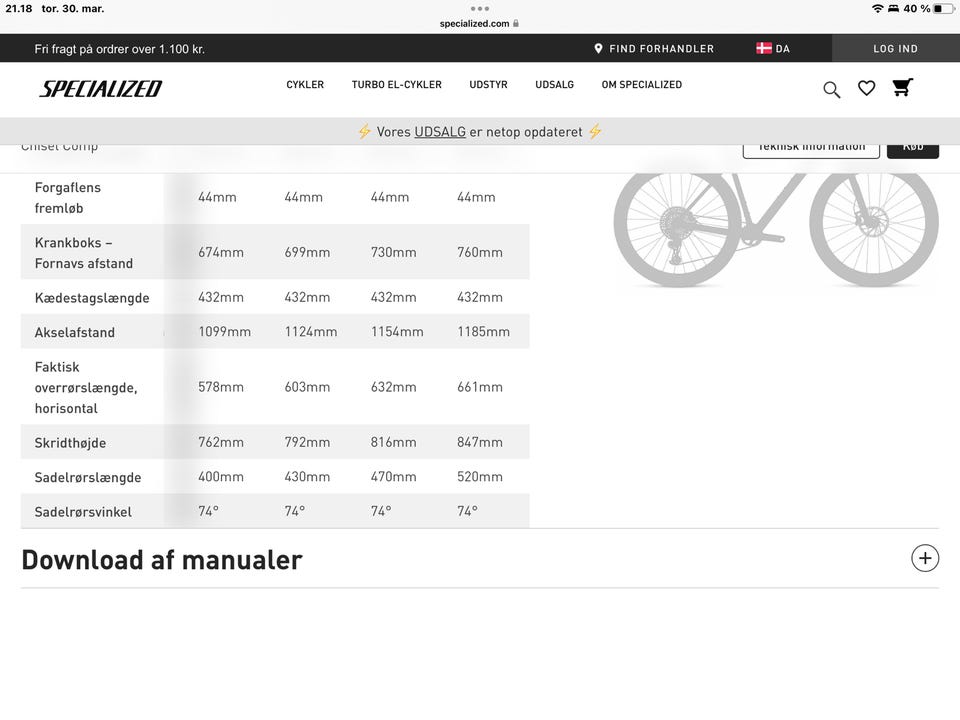Click the location pin icon beside Find Forhandler
This screenshot has height=720, width=960.
click(x=598, y=48)
